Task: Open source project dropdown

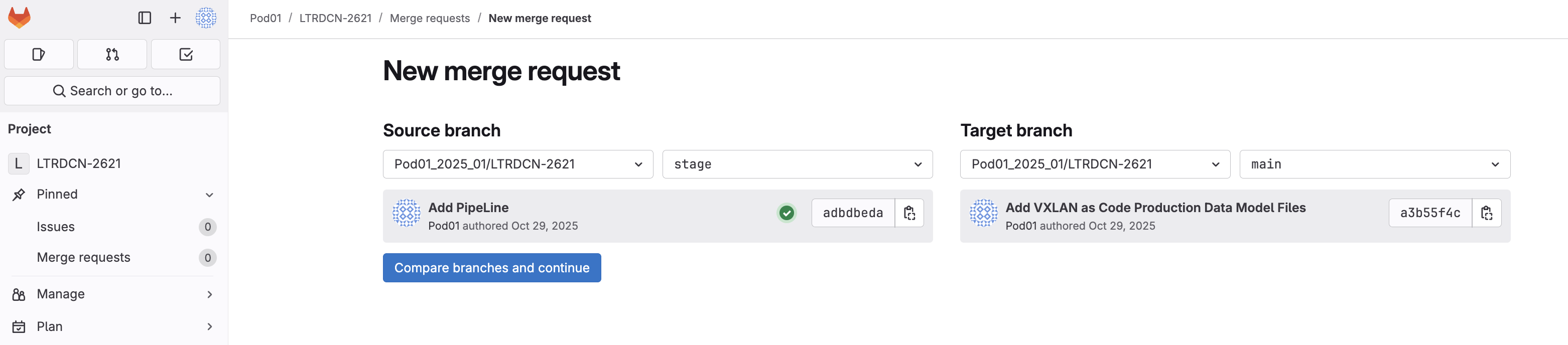Action: [517, 164]
